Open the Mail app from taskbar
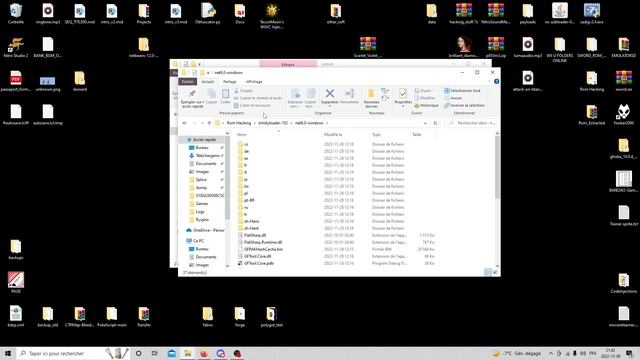The height and width of the screenshot is (360, 640). tap(172, 353)
